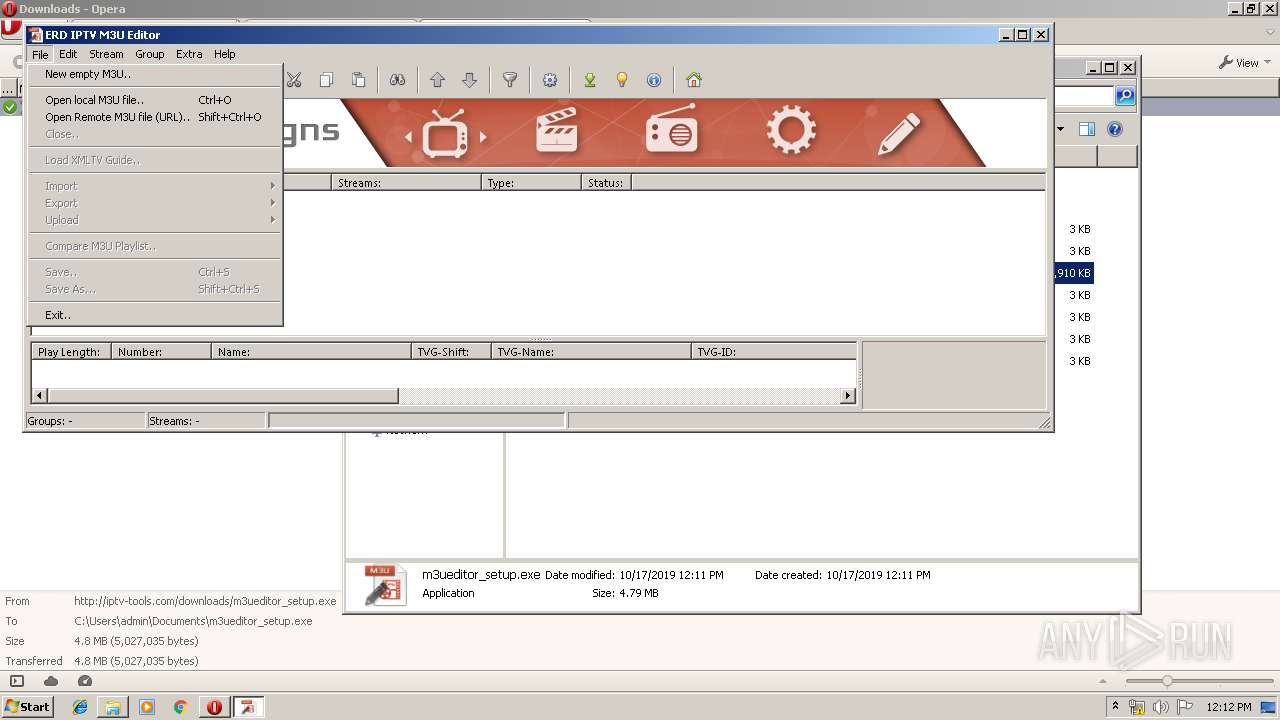
Task: Click the volume speaker tray icon
Action: [1160, 707]
